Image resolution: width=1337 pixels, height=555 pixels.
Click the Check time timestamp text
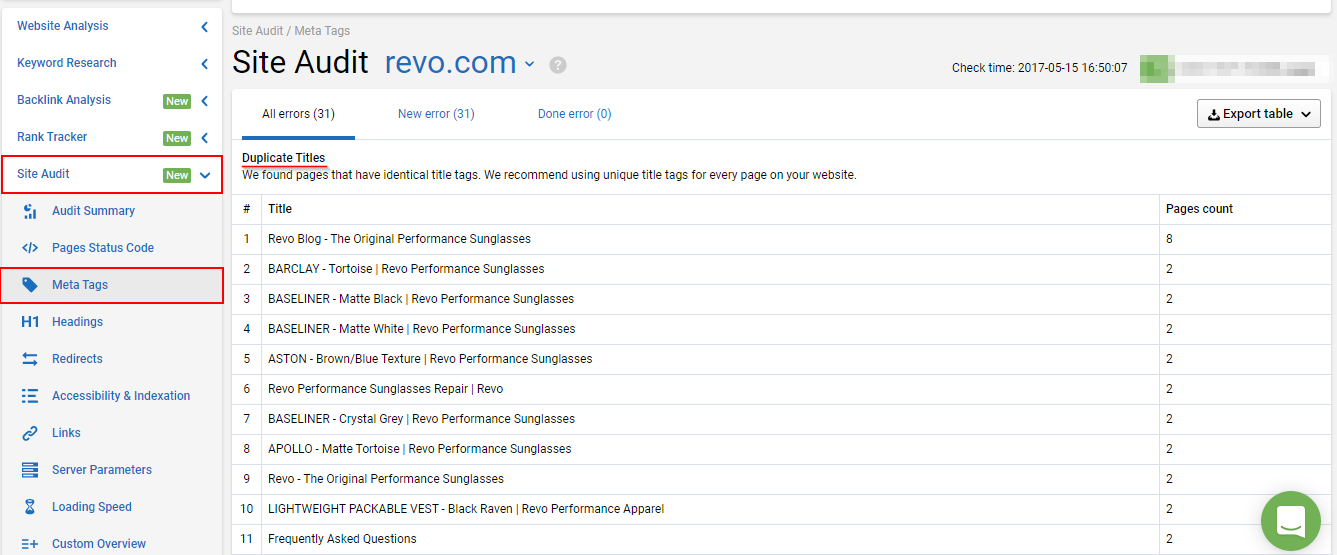click(1040, 68)
